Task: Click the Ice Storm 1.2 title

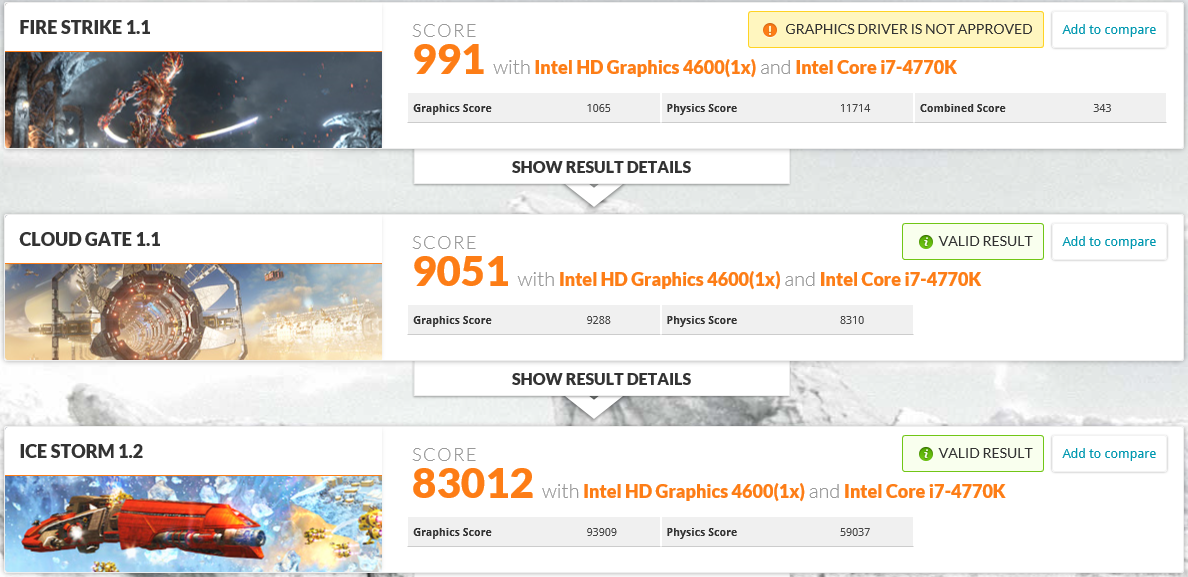Action: click(81, 452)
